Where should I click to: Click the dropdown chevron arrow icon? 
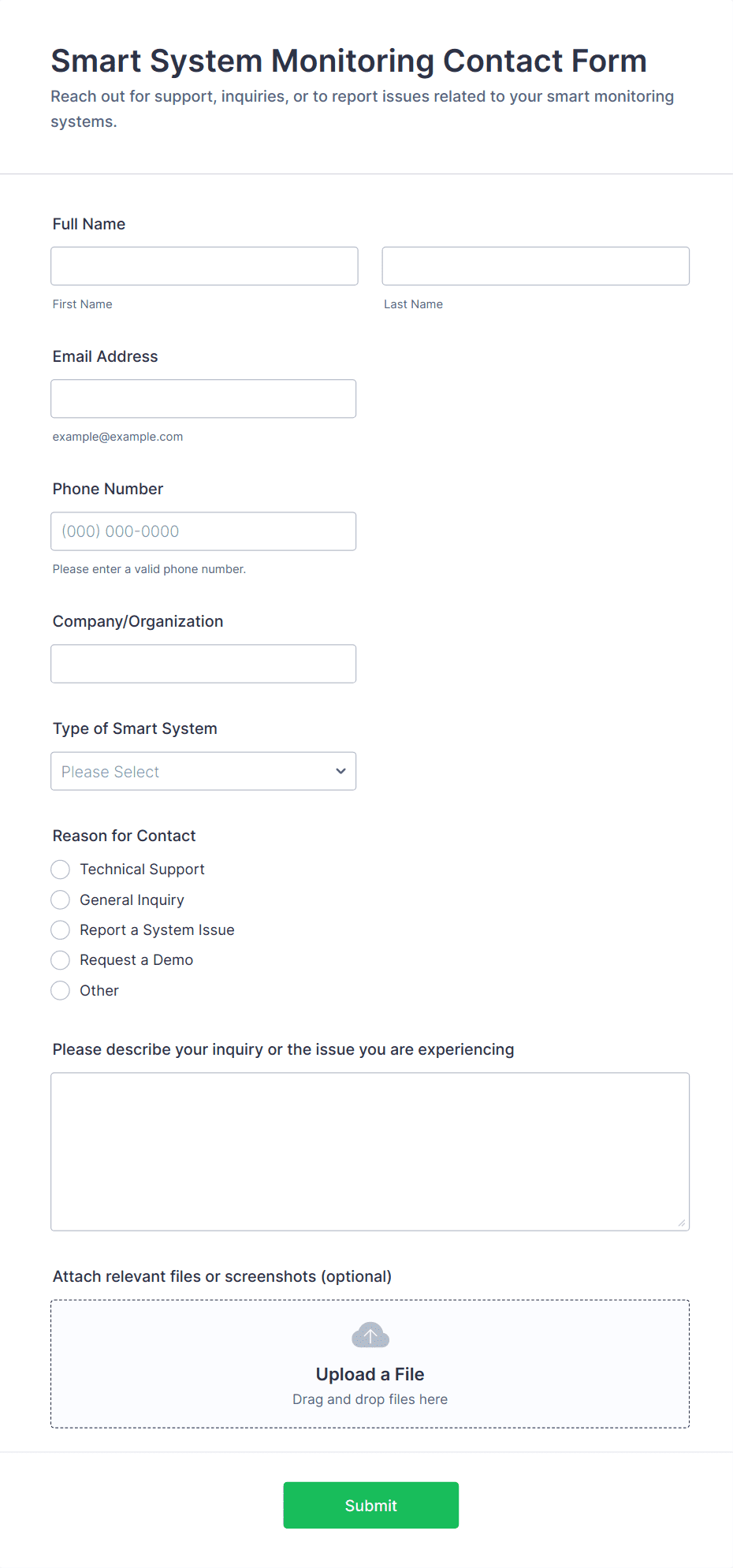pyautogui.click(x=340, y=771)
